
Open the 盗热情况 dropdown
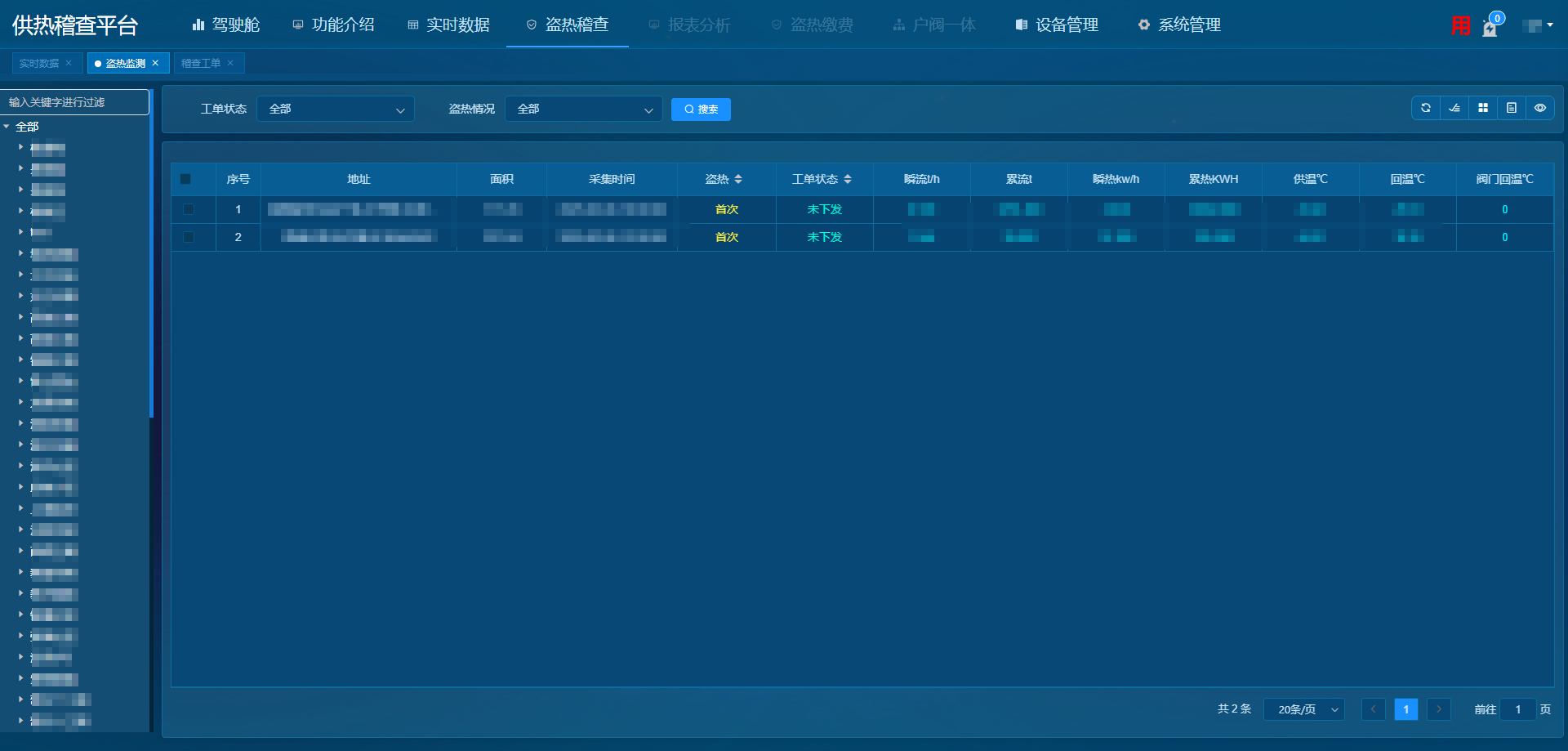(x=583, y=109)
